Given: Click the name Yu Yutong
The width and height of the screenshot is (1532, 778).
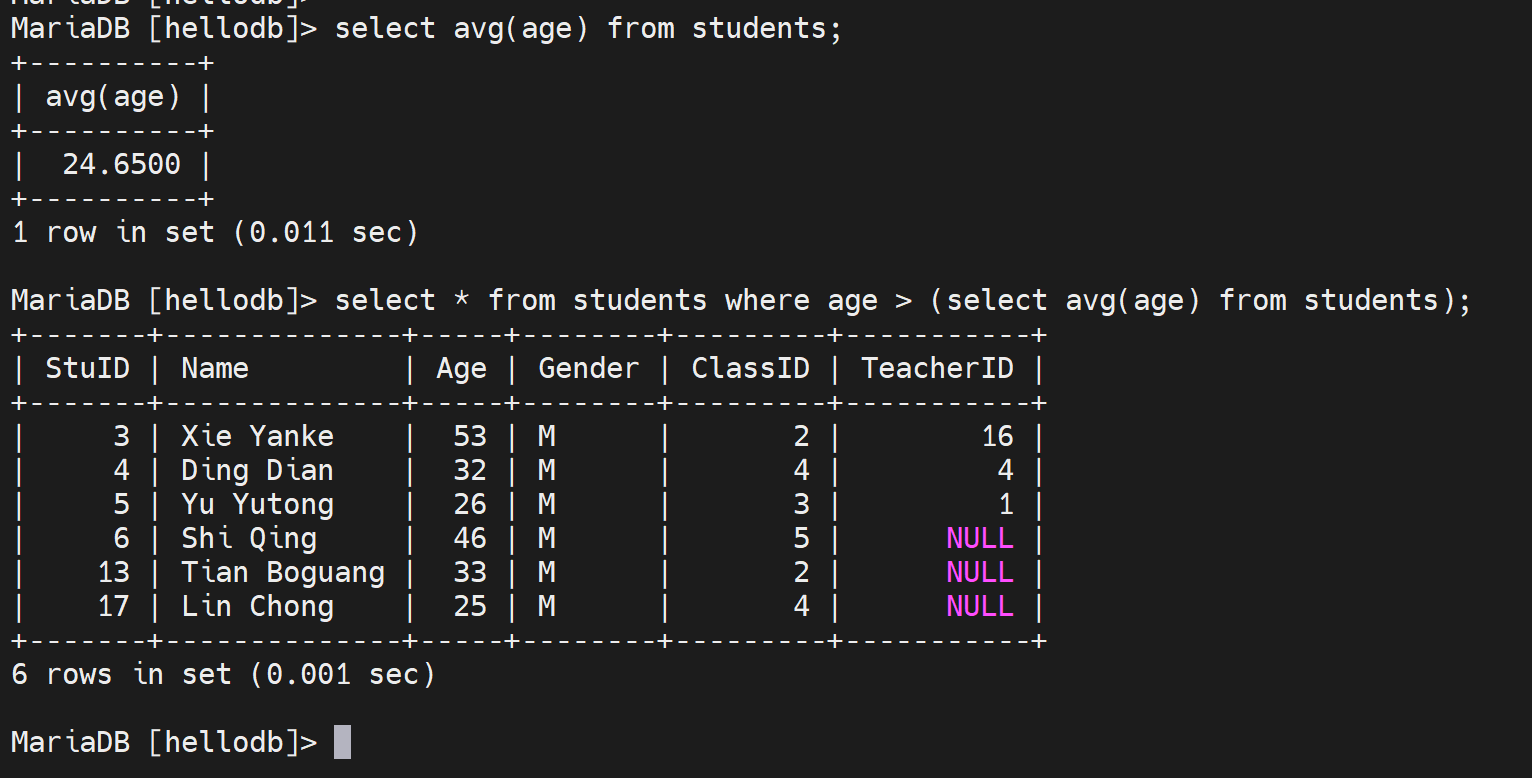Looking at the screenshot, I should click(x=257, y=504).
